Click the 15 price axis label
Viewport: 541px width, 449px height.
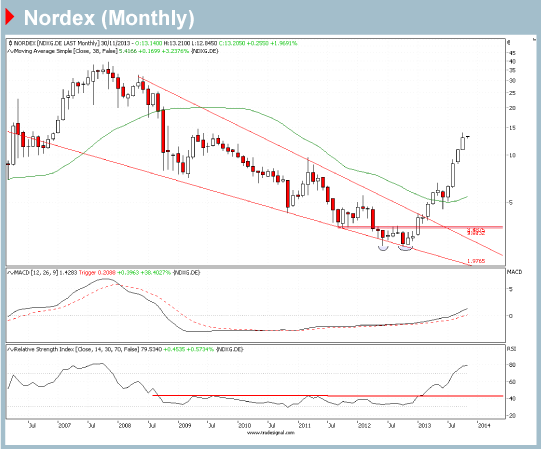[512, 128]
